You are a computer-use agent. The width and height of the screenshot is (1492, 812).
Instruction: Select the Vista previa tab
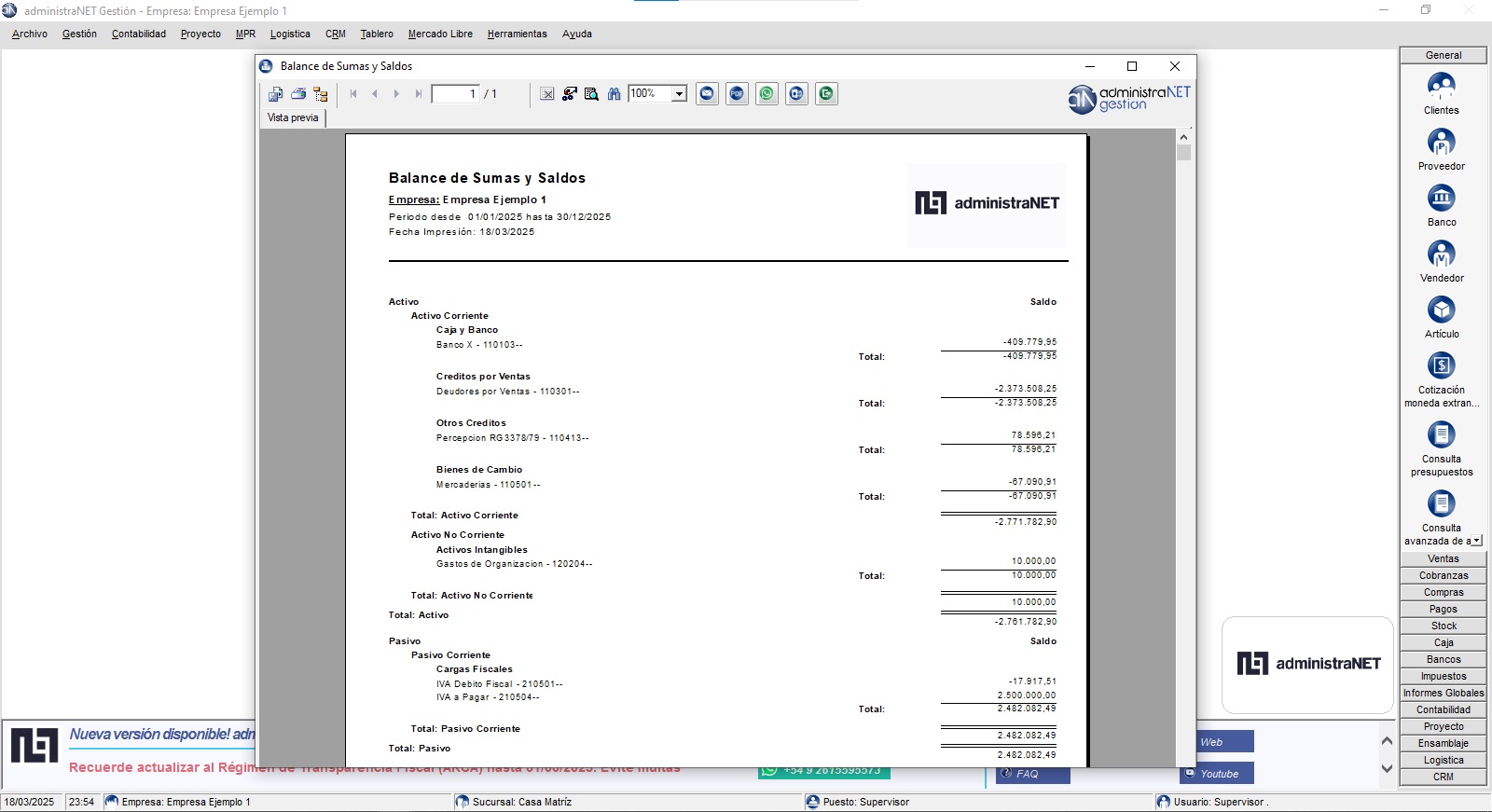293,117
